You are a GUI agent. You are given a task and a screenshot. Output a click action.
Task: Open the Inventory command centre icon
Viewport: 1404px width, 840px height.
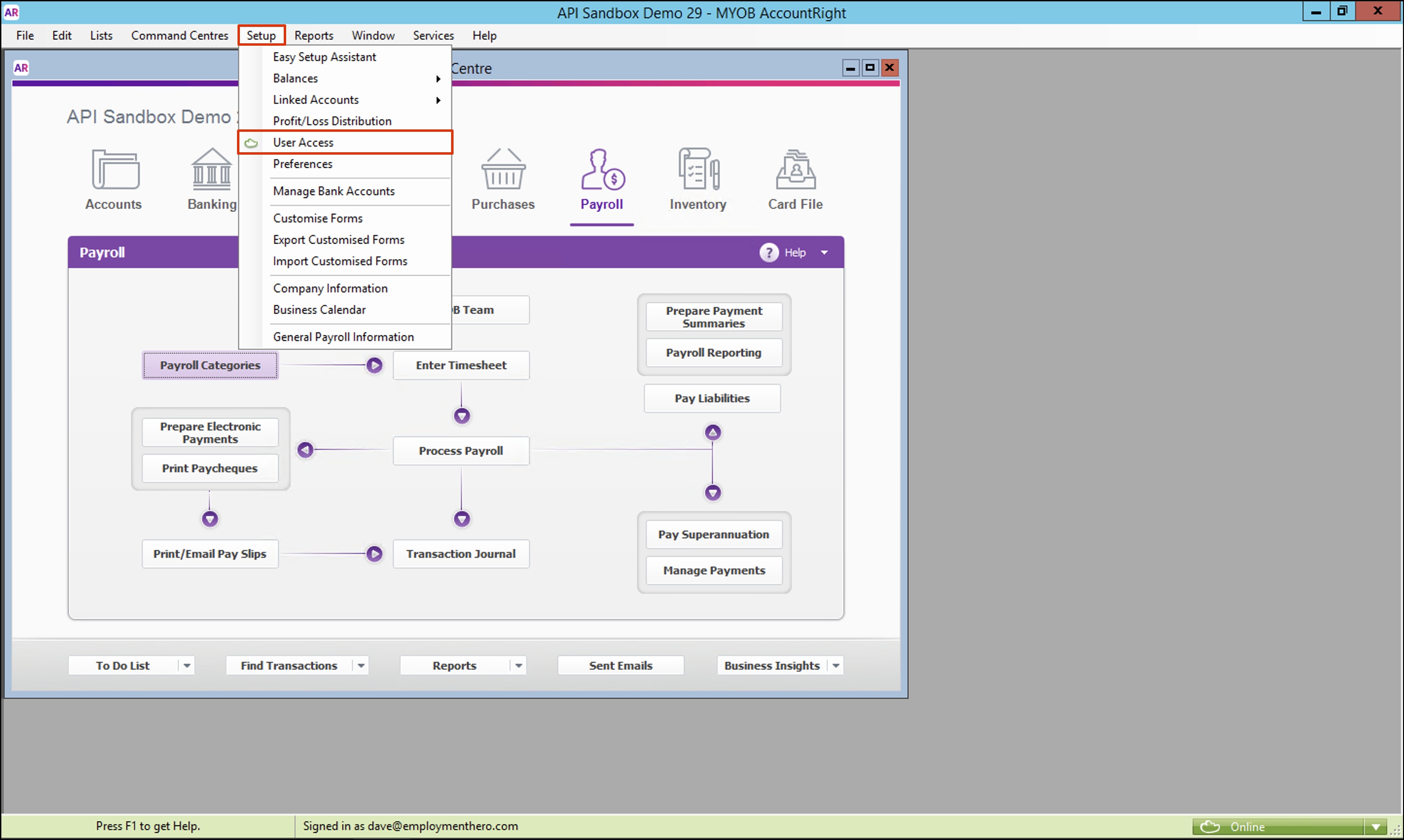click(698, 170)
